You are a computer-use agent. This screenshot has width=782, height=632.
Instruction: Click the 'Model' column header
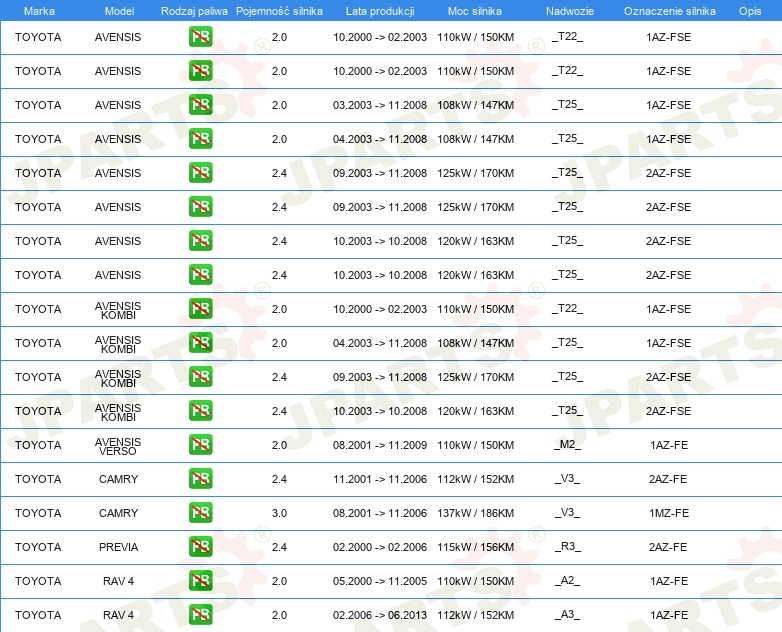click(x=119, y=11)
